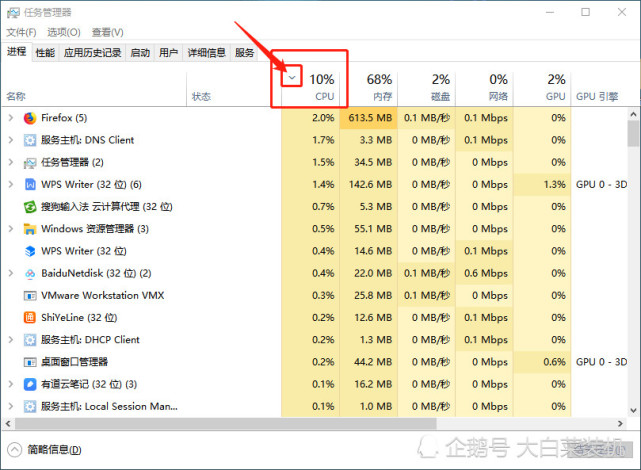This screenshot has width=641, height=470.
Task: Switch to the 服务 tab
Action: tap(244, 53)
